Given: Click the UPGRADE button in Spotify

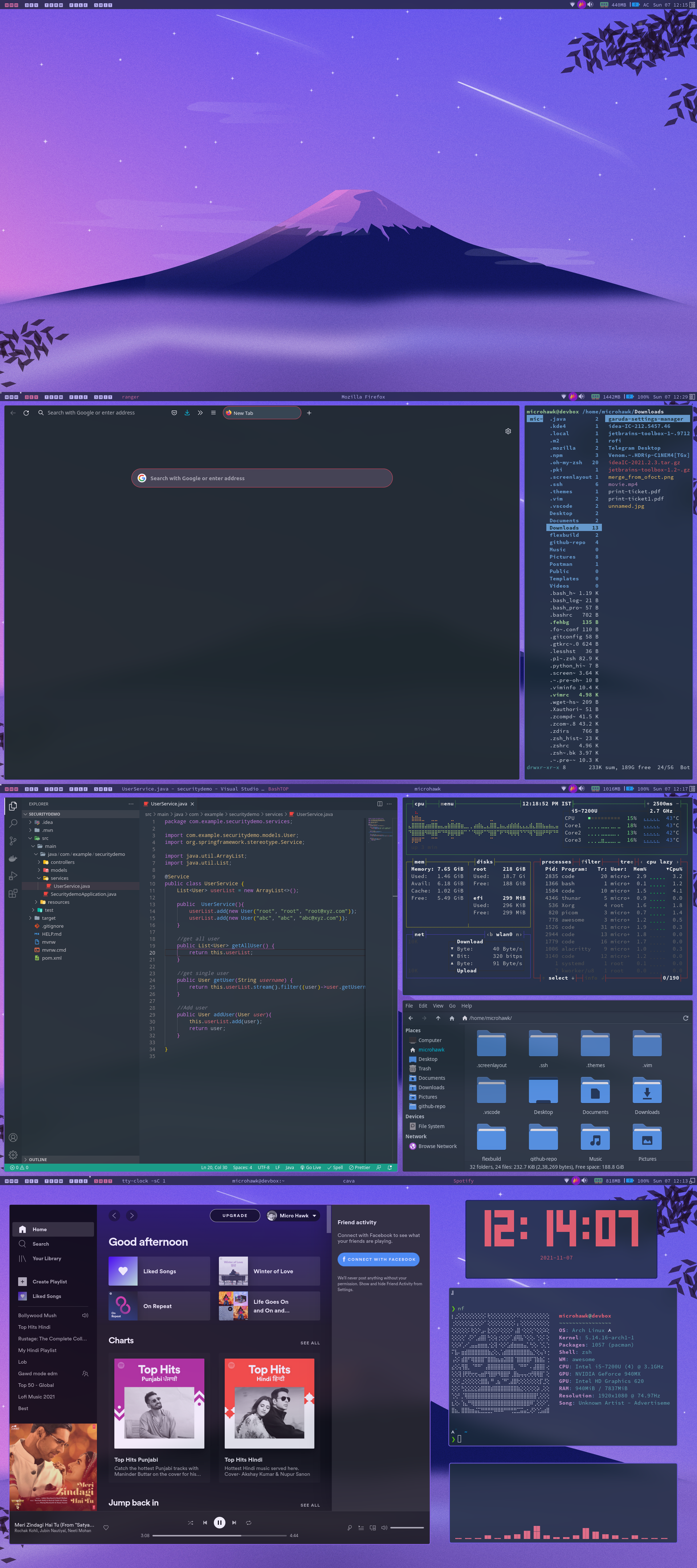Looking at the screenshot, I should point(235,1216).
